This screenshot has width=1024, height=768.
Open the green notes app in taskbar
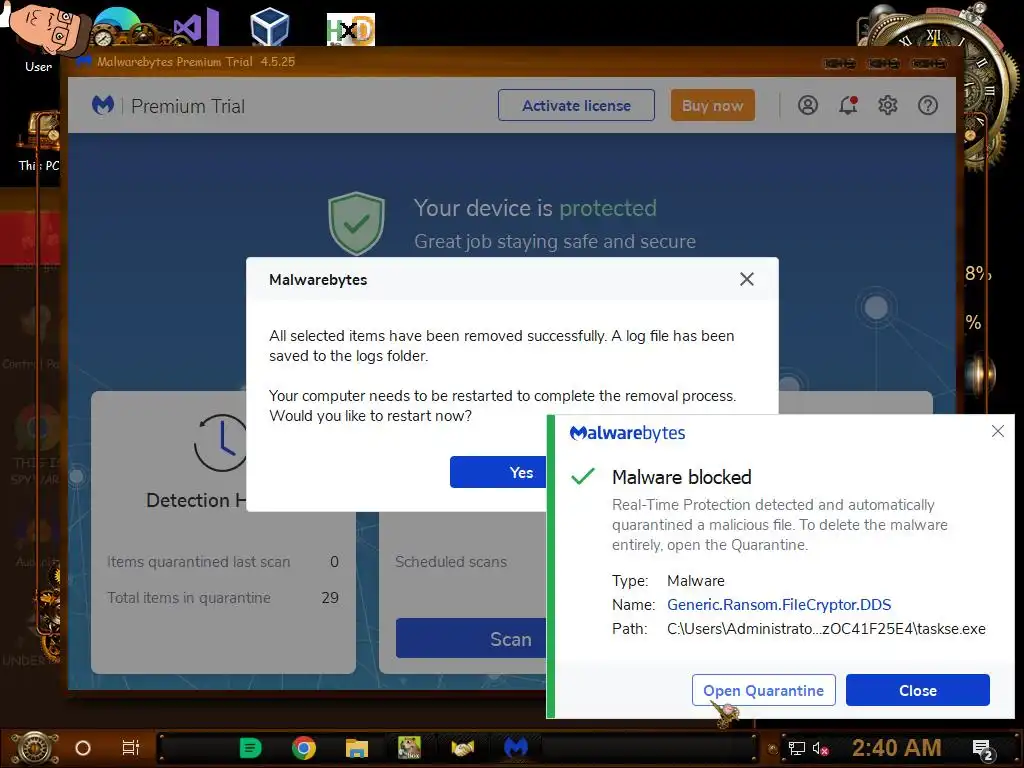pyautogui.click(x=250, y=748)
